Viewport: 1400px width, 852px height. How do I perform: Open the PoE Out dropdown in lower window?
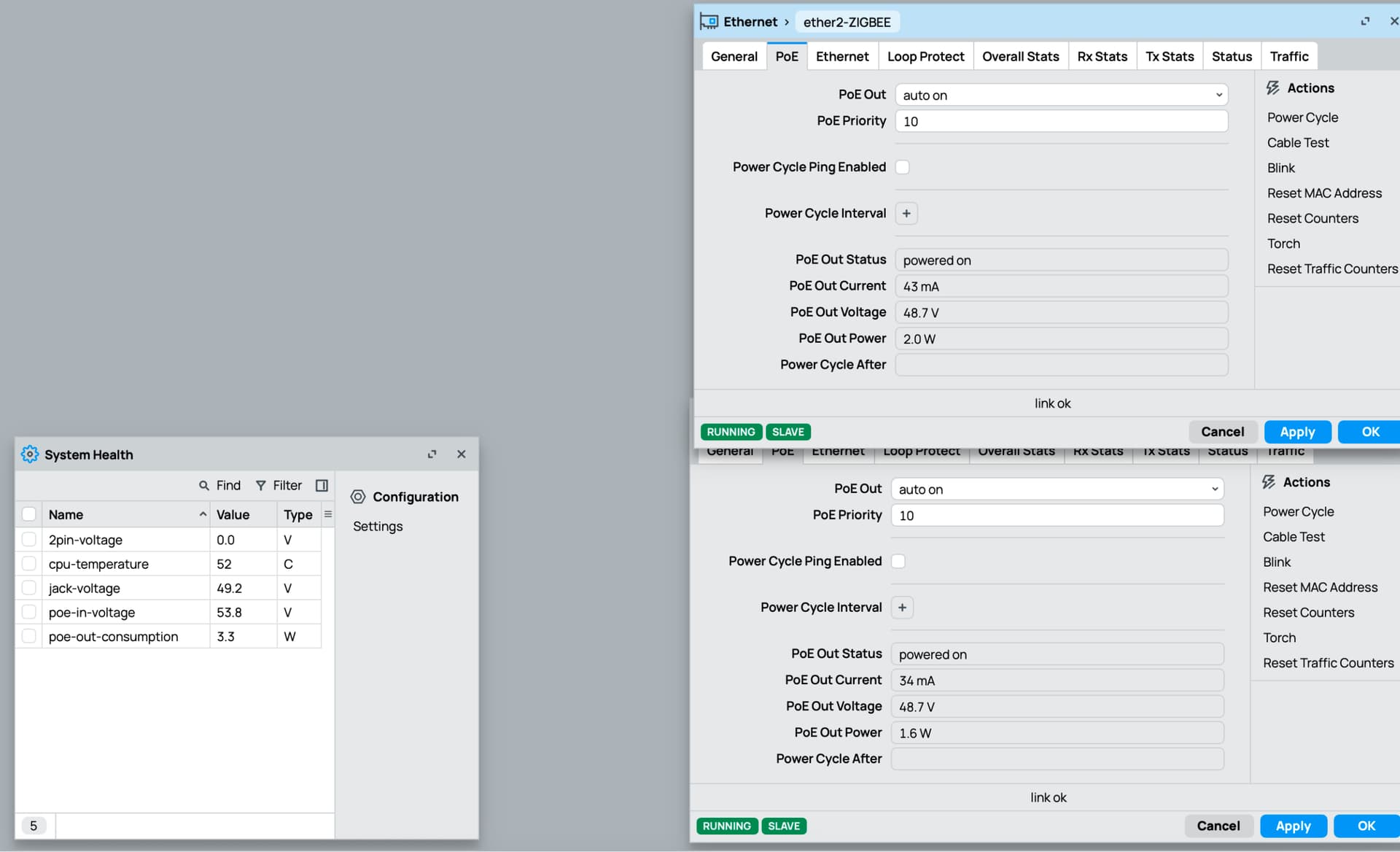tap(1057, 489)
